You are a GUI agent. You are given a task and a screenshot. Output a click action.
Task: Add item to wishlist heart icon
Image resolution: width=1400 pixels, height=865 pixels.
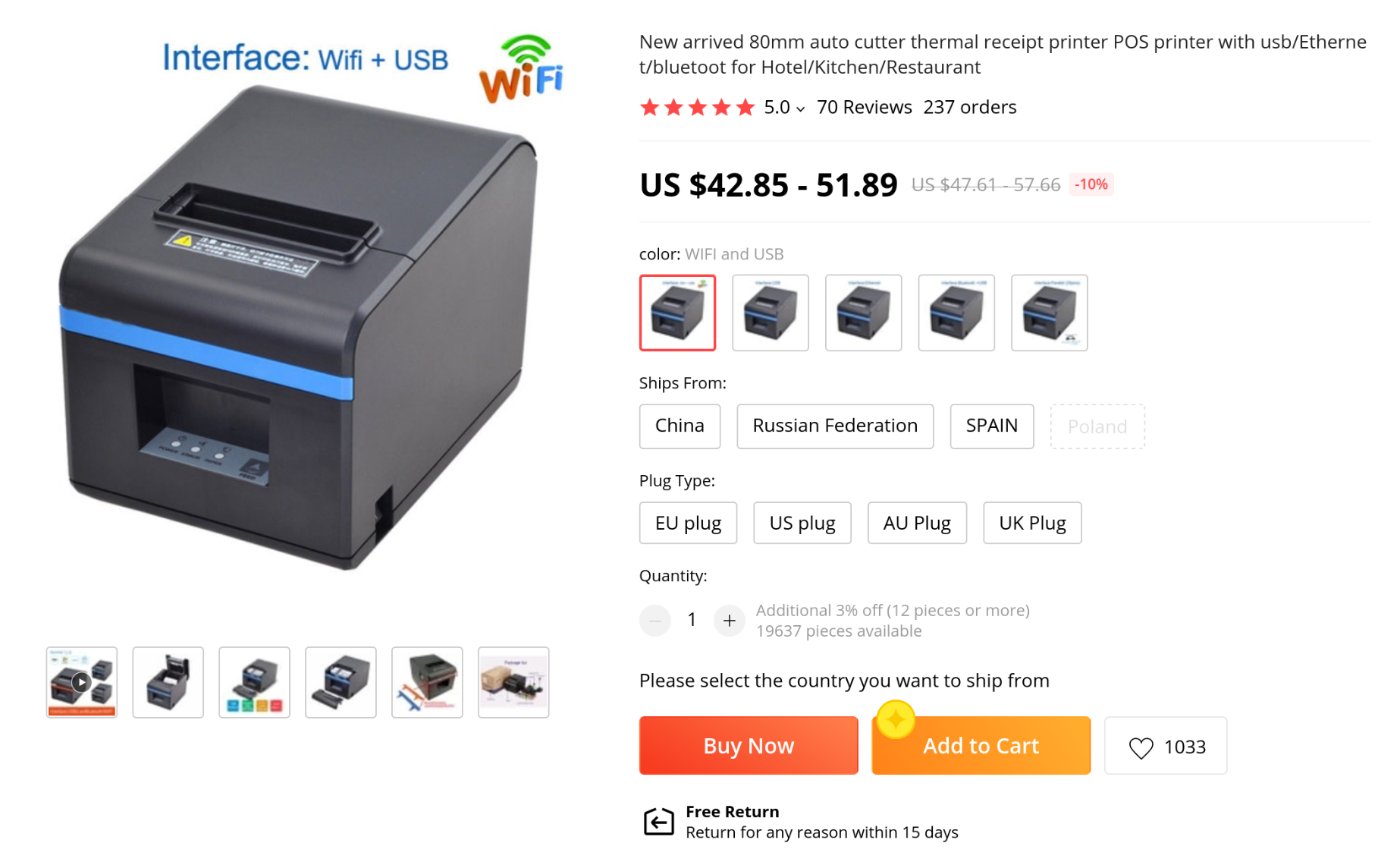[x=1141, y=747]
